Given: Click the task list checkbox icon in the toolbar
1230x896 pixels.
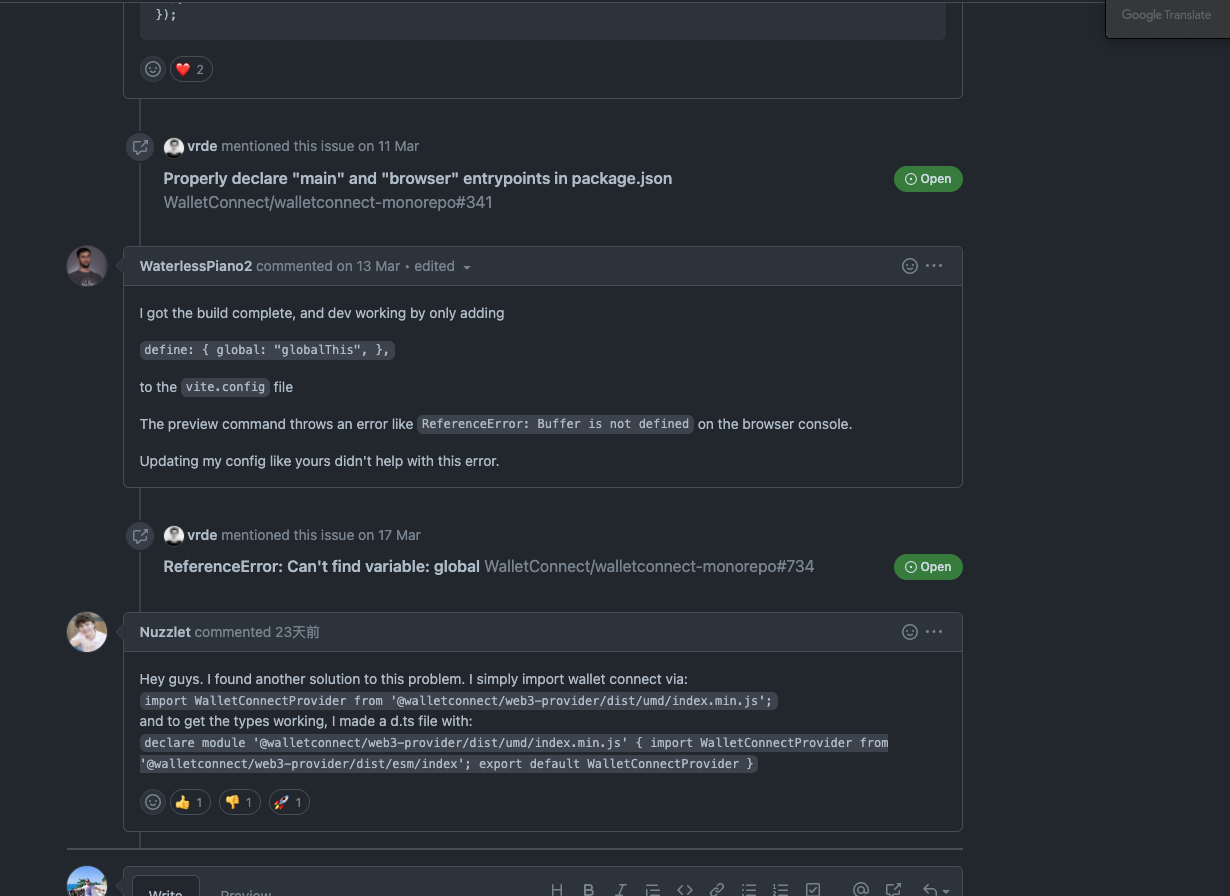Looking at the screenshot, I should pos(813,889).
